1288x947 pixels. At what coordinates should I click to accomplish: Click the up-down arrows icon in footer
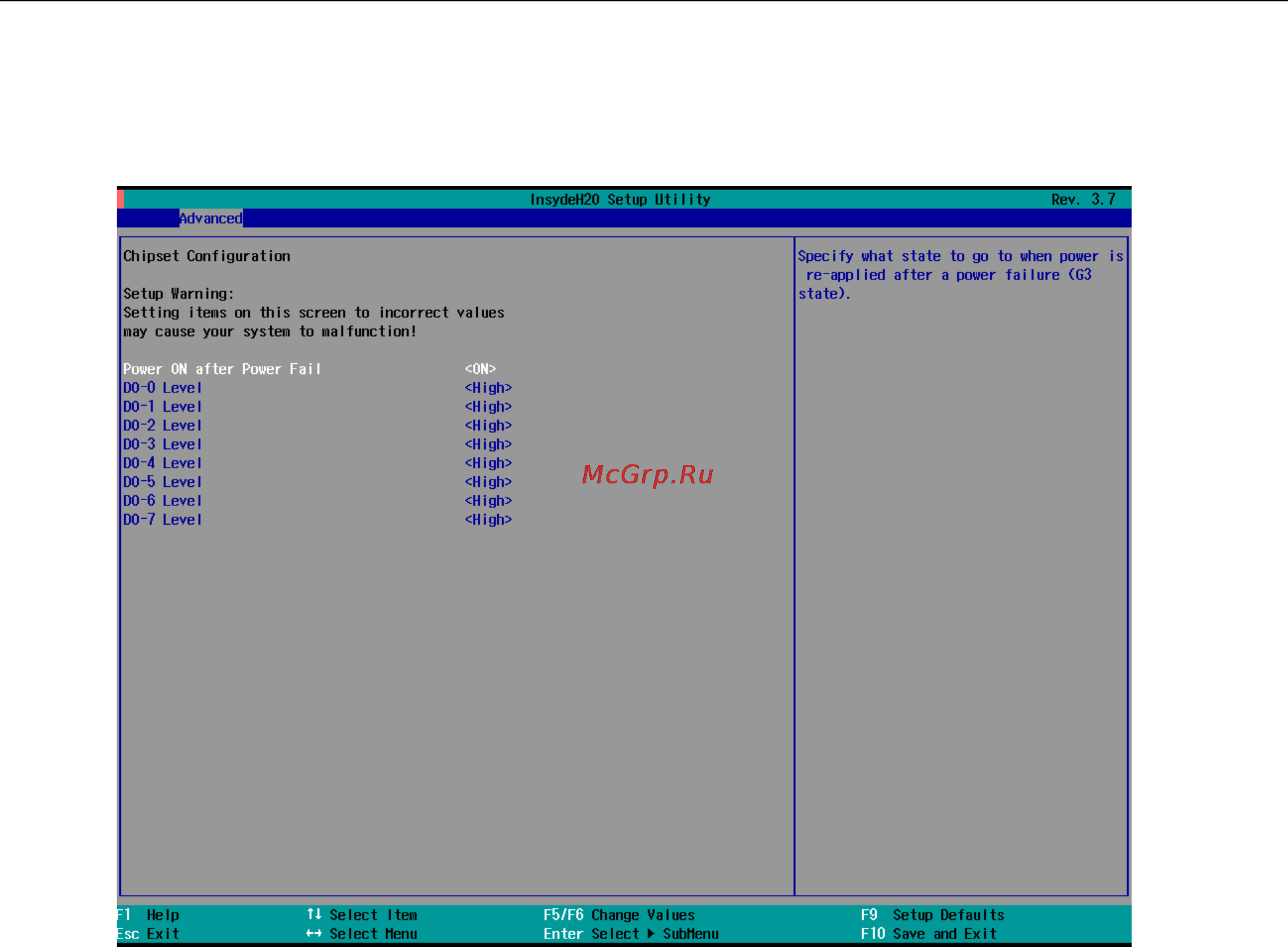[x=314, y=914]
